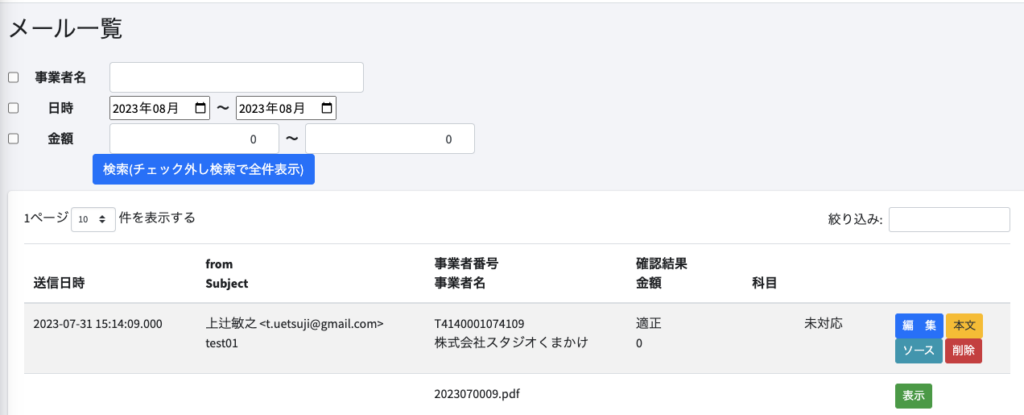Open calendar picker on start date field
This screenshot has height=415, width=1024.
tap(201, 108)
